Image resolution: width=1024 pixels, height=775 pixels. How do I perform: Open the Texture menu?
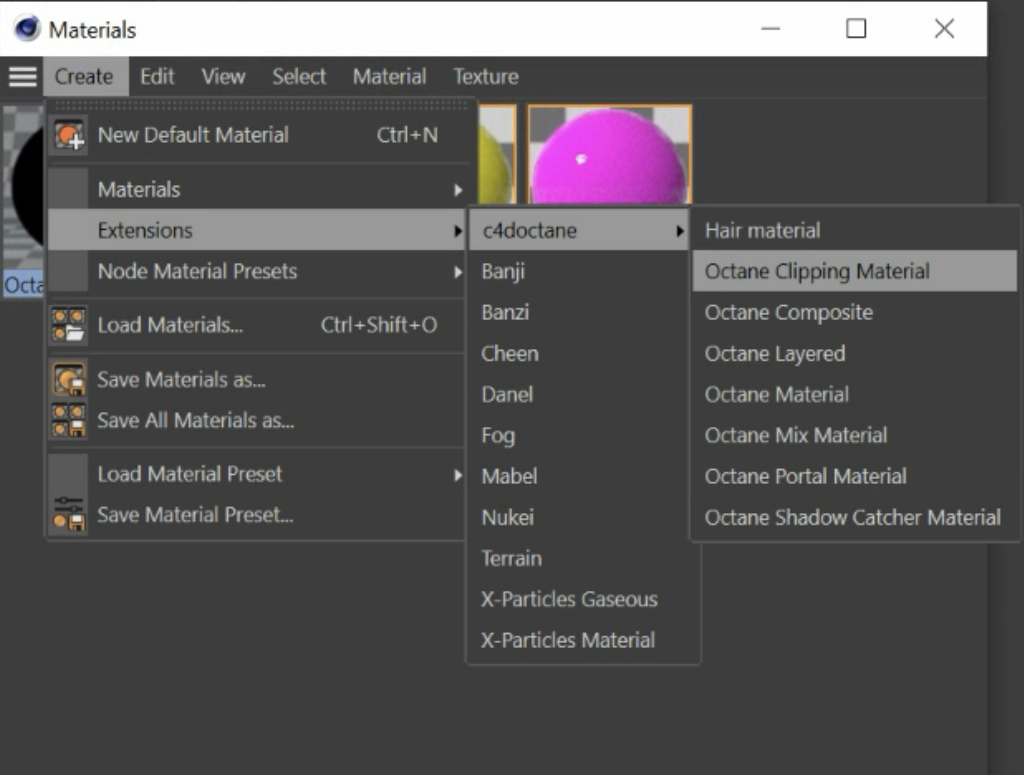click(486, 77)
